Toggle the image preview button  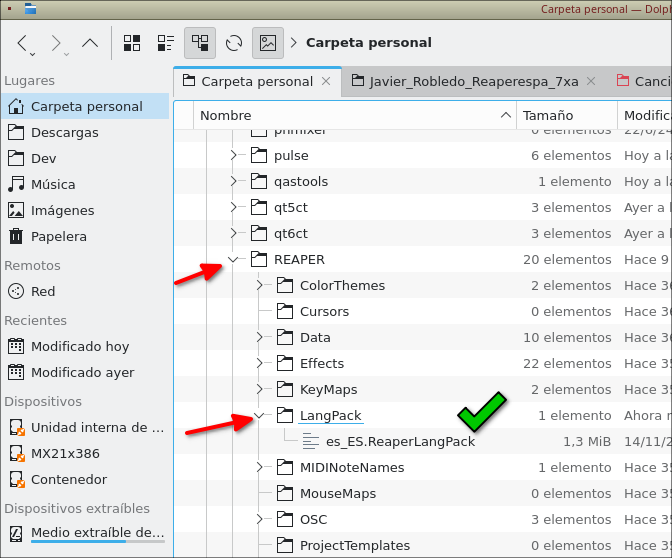tap(268, 43)
